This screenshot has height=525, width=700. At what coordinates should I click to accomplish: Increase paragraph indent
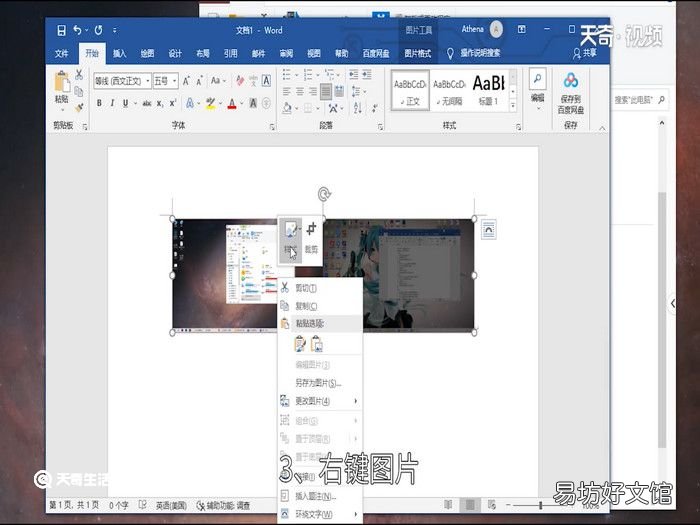tap(367, 74)
